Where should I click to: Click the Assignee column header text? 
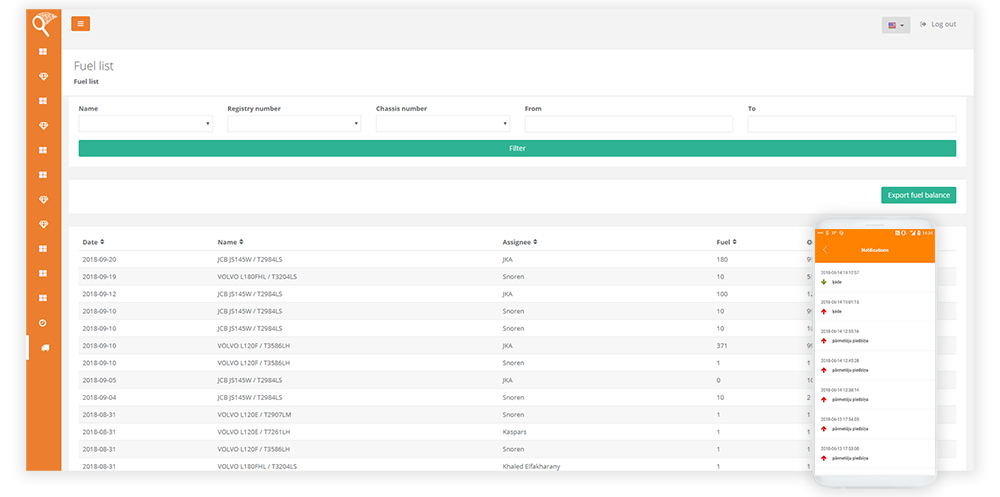pos(517,242)
